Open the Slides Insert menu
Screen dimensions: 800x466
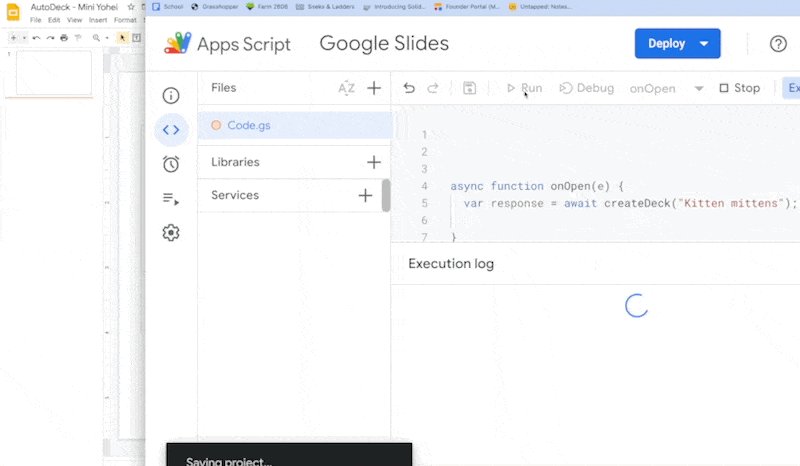pyautogui.click(x=98, y=20)
